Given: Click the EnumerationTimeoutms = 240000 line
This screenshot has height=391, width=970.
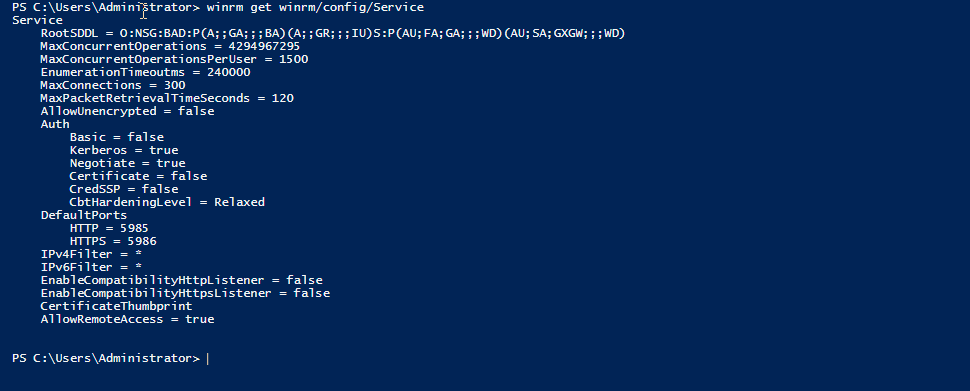Looking at the screenshot, I should (145, 72).
